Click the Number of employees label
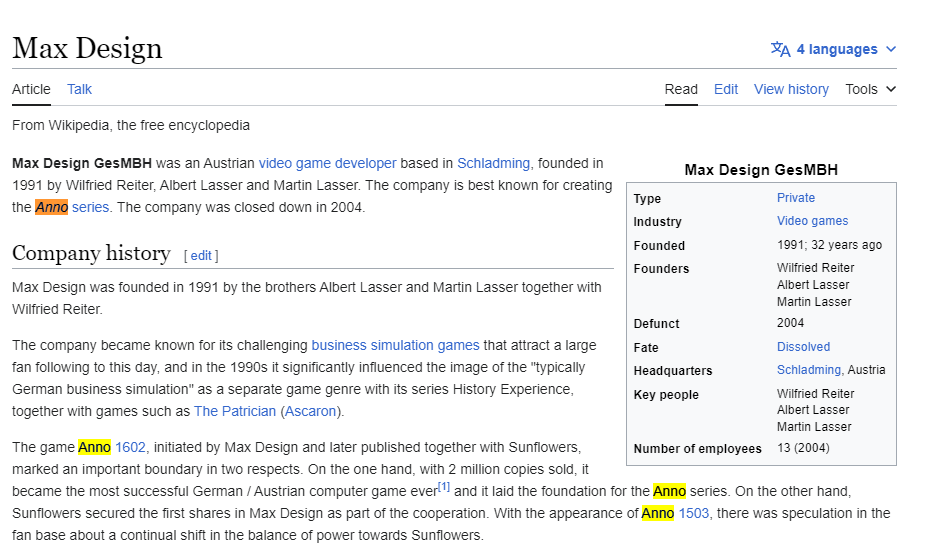 point(697,449)
